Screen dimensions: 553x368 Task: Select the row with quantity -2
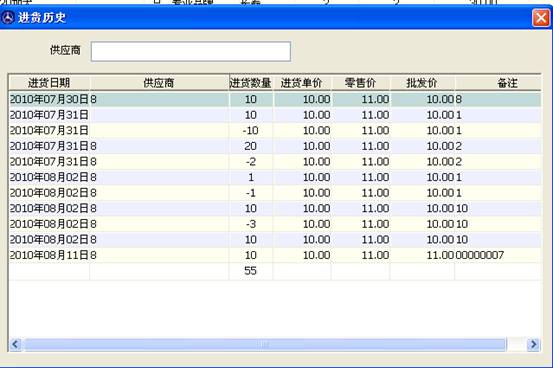(x=275, y=162)
